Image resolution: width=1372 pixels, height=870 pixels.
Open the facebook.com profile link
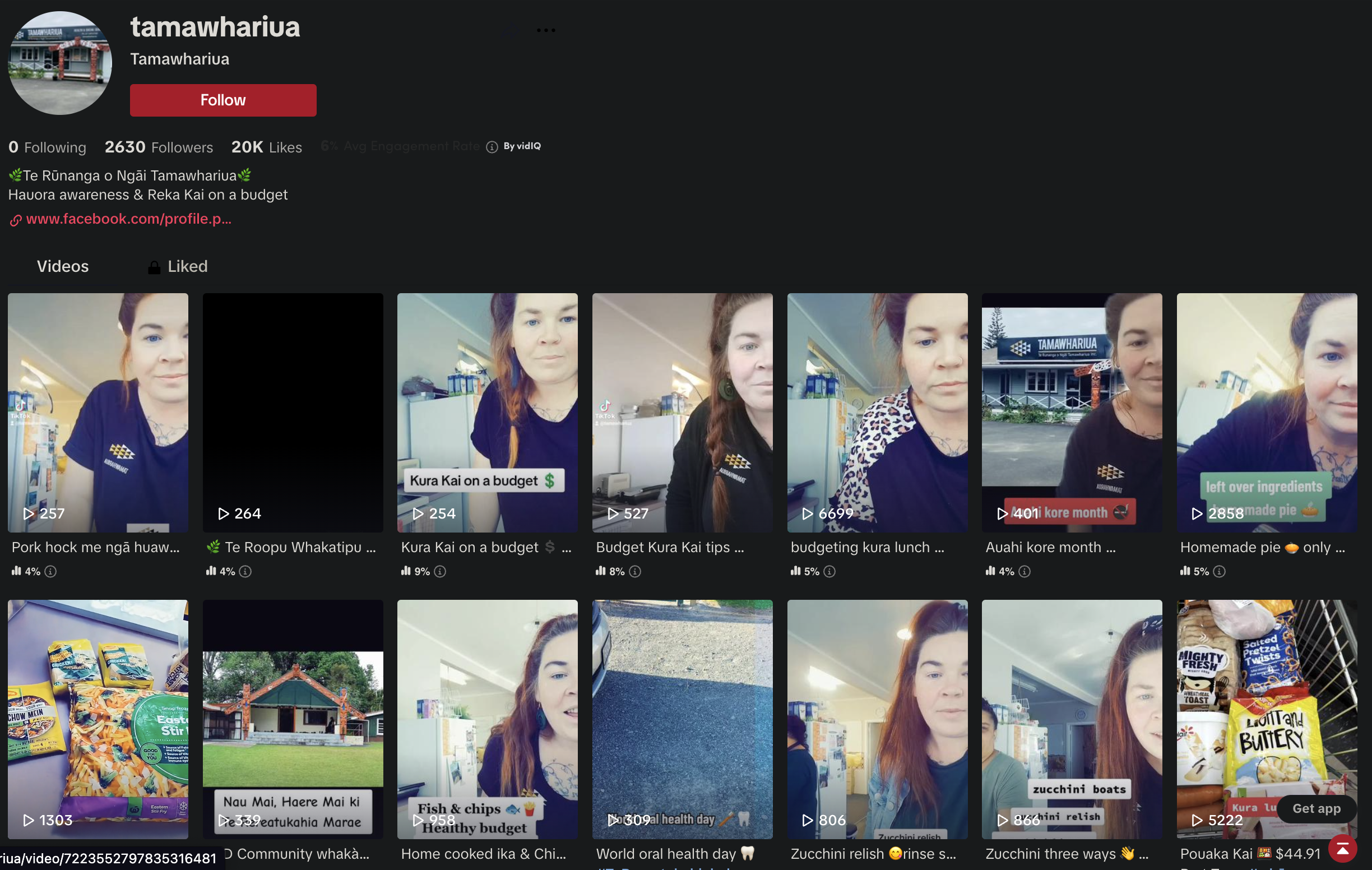point(129,219)
